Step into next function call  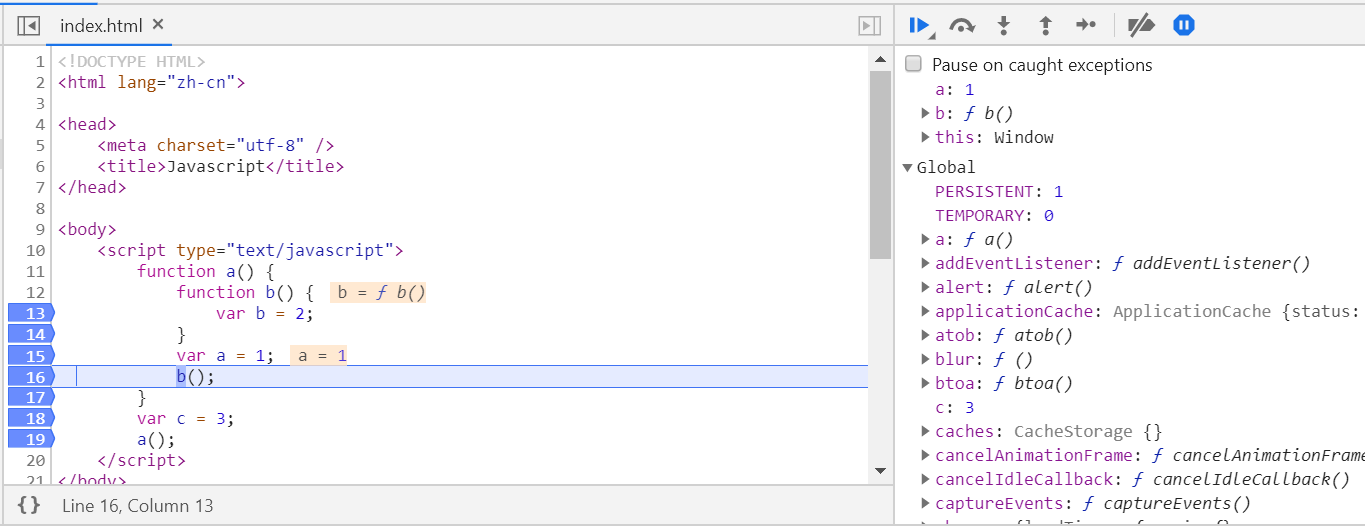point(1004,26)
